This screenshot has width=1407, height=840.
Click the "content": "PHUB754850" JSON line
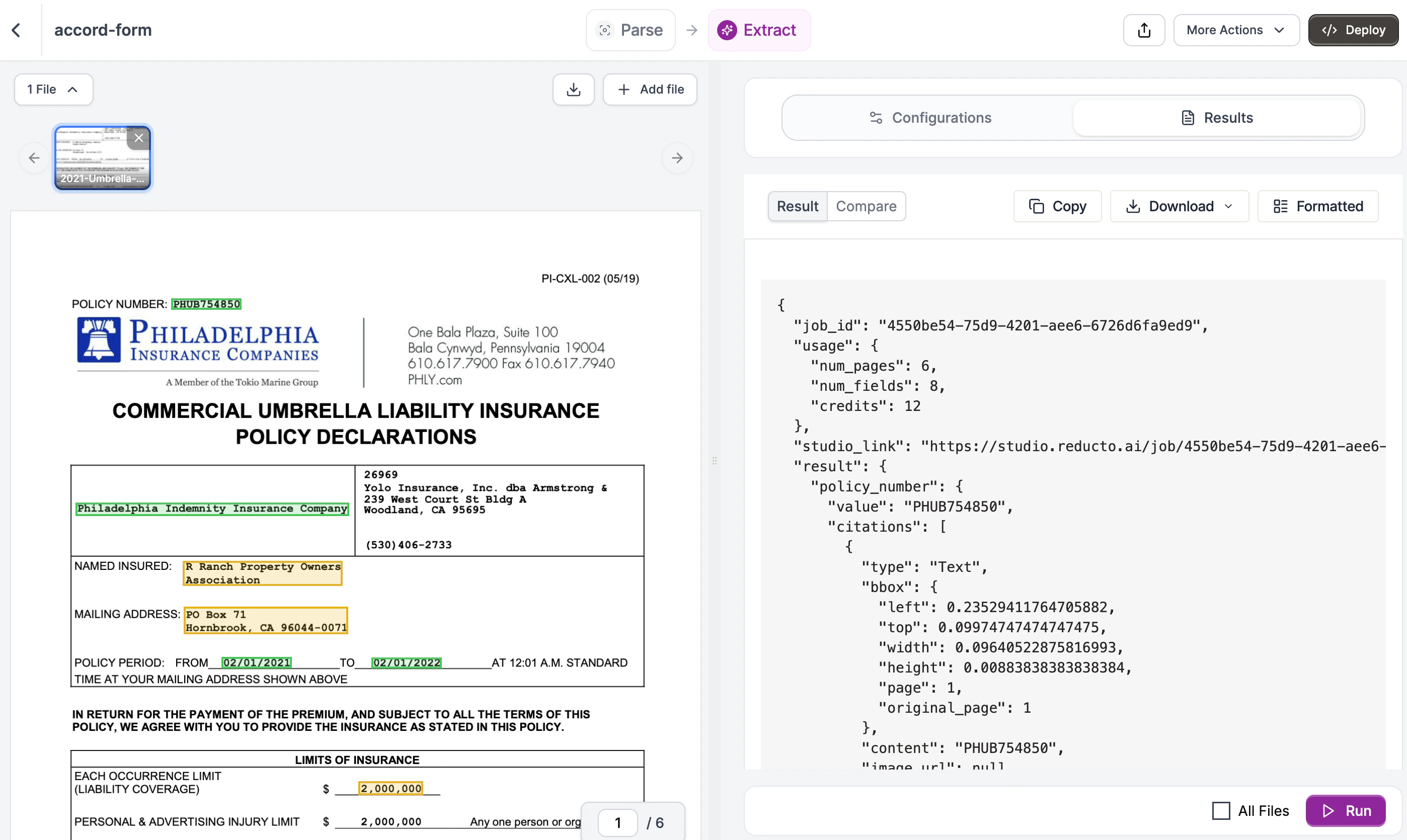963,748
